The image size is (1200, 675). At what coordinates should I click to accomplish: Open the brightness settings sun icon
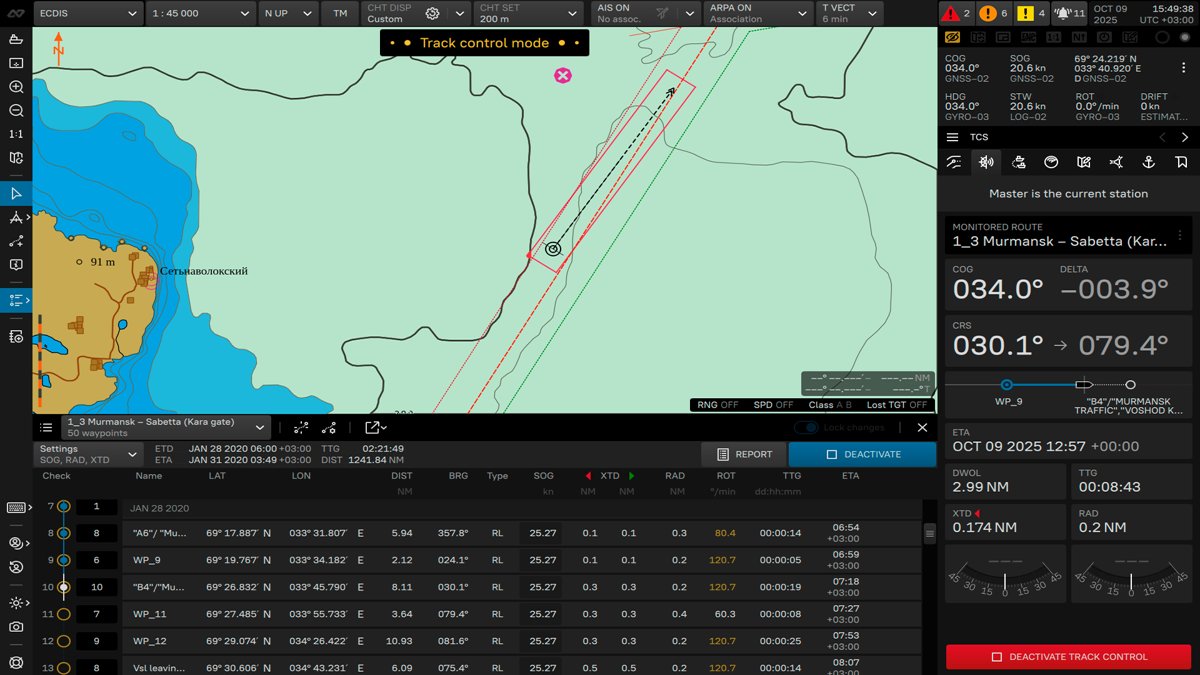pyautogui.click(x=16, y=603)
